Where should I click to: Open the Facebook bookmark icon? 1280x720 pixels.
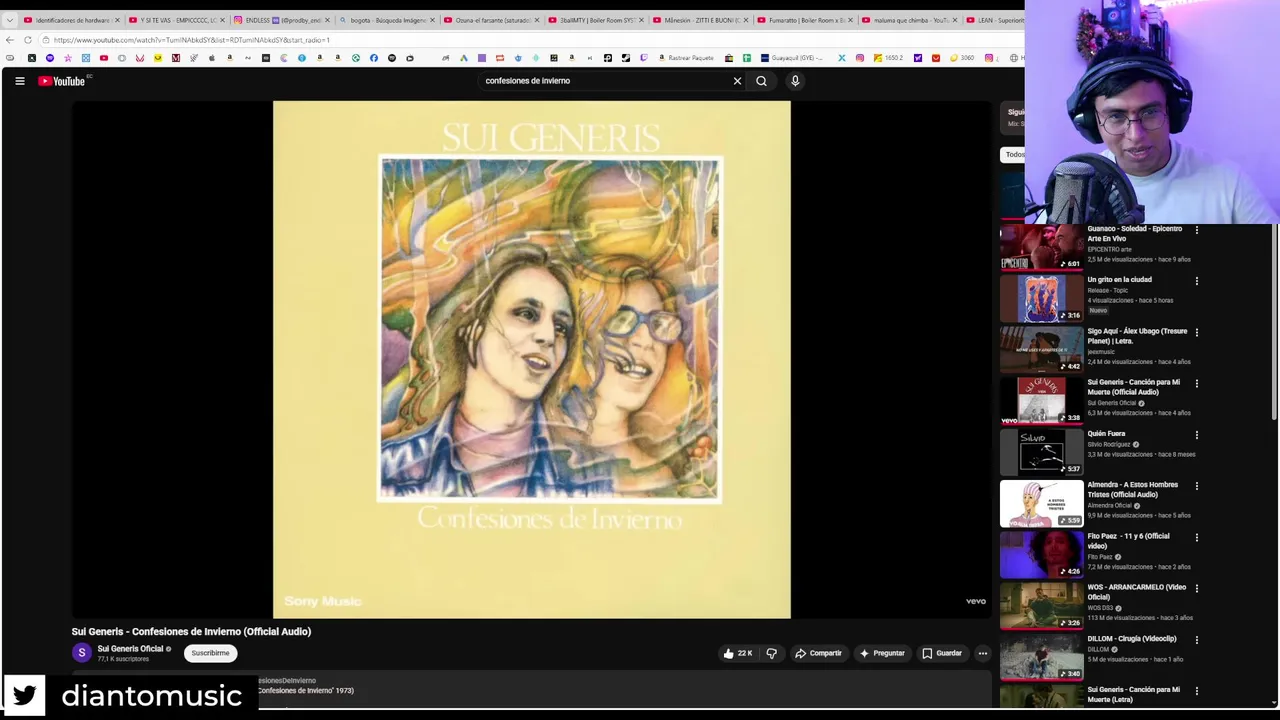coord(374,58)
